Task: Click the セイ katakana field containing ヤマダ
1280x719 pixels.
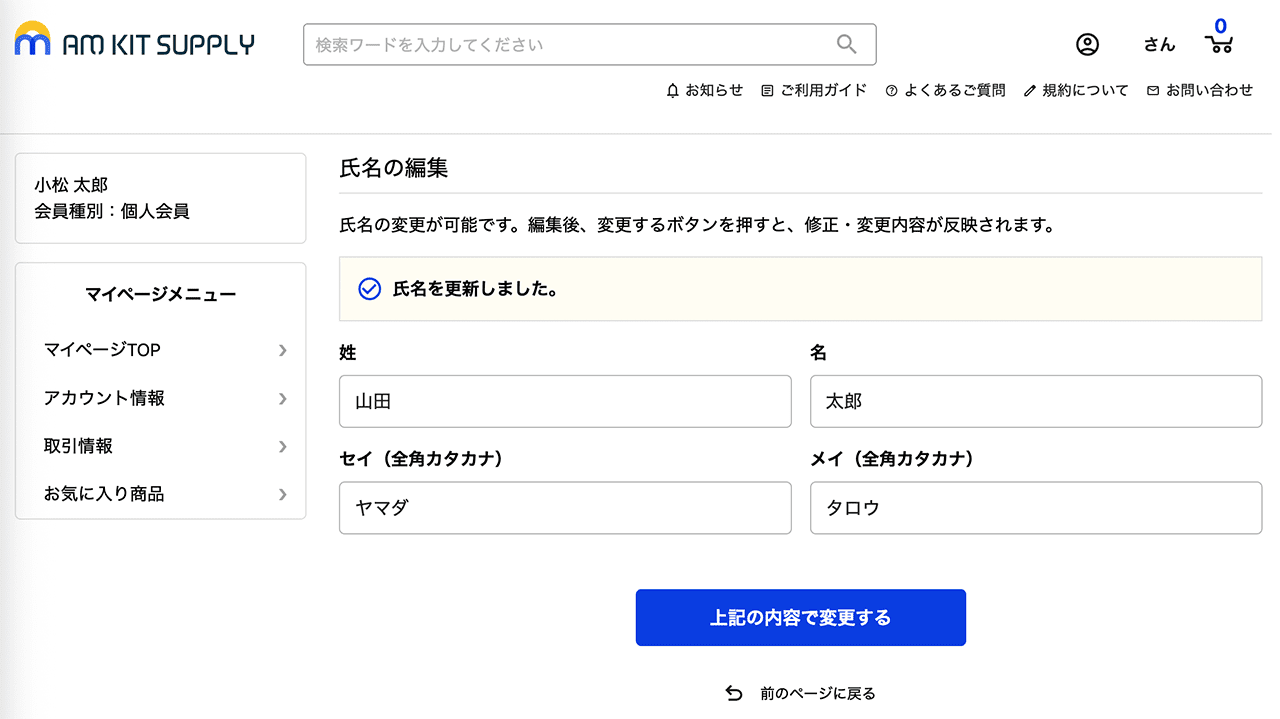Action: tap(565, 508)
